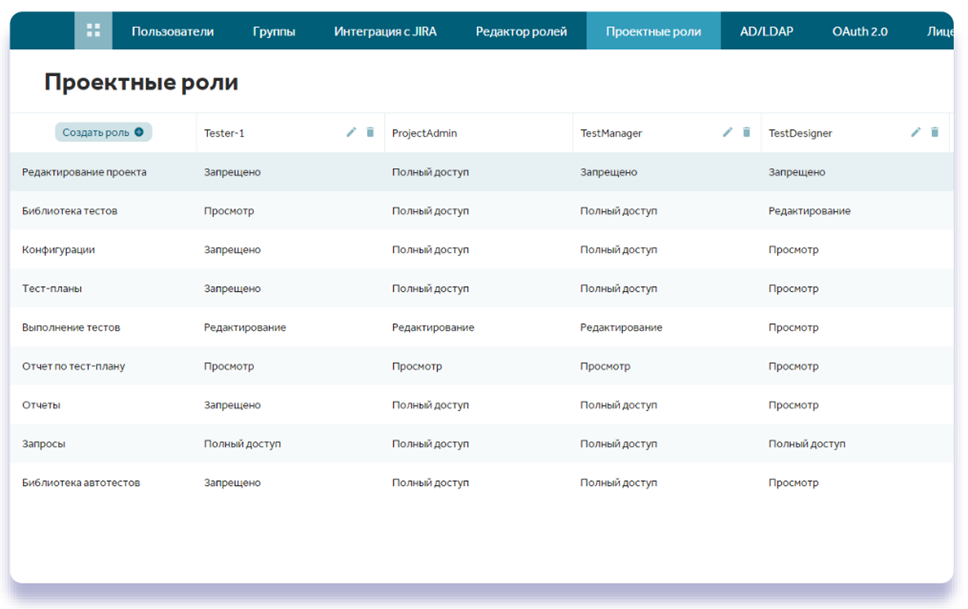The image size is (968, 609).
Task: Click TestDesigner Редактирование value in Библиотека тестов
Action: point(809,211)
